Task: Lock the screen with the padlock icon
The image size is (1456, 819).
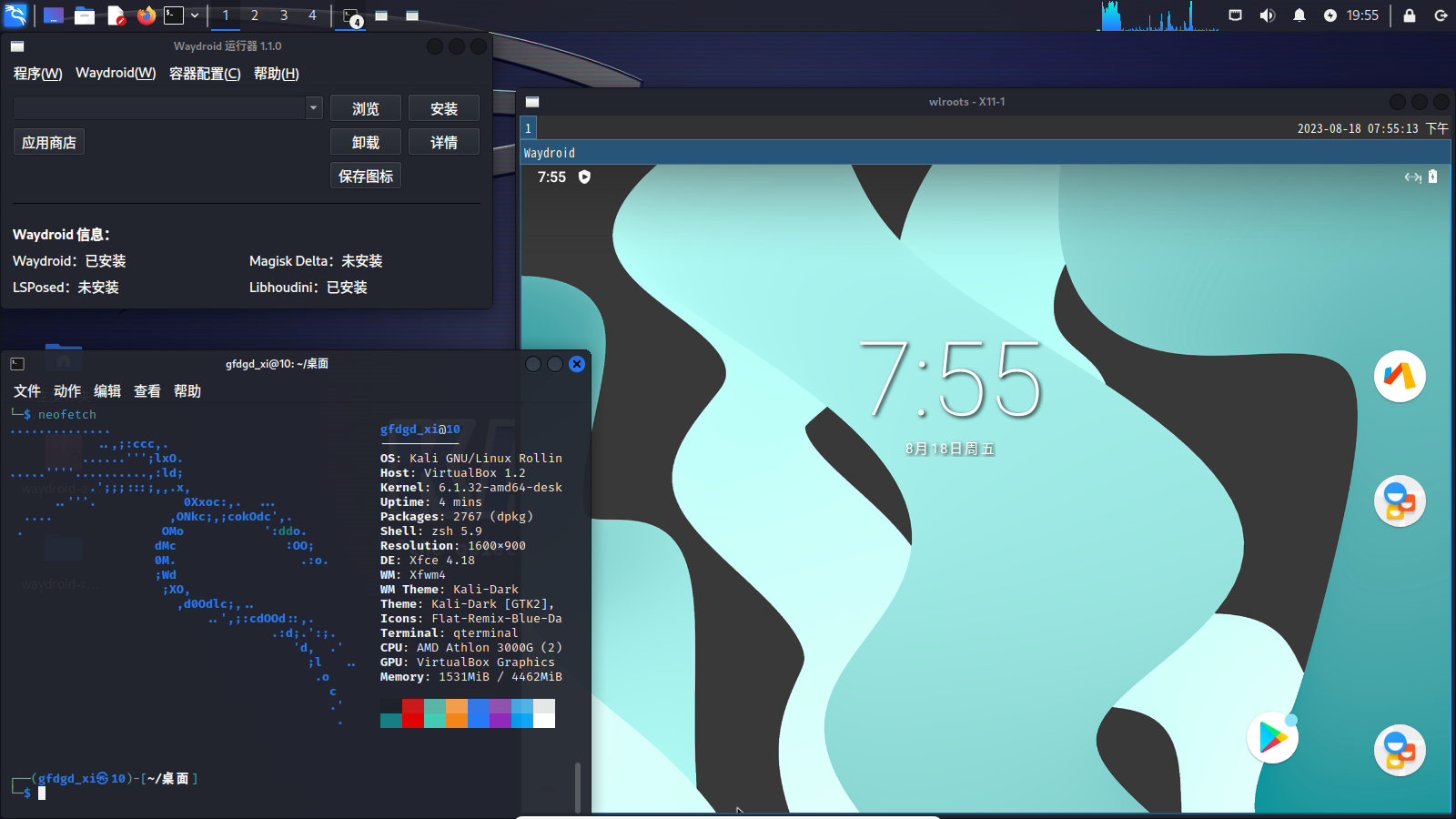Action: [x=1410, y=15]
